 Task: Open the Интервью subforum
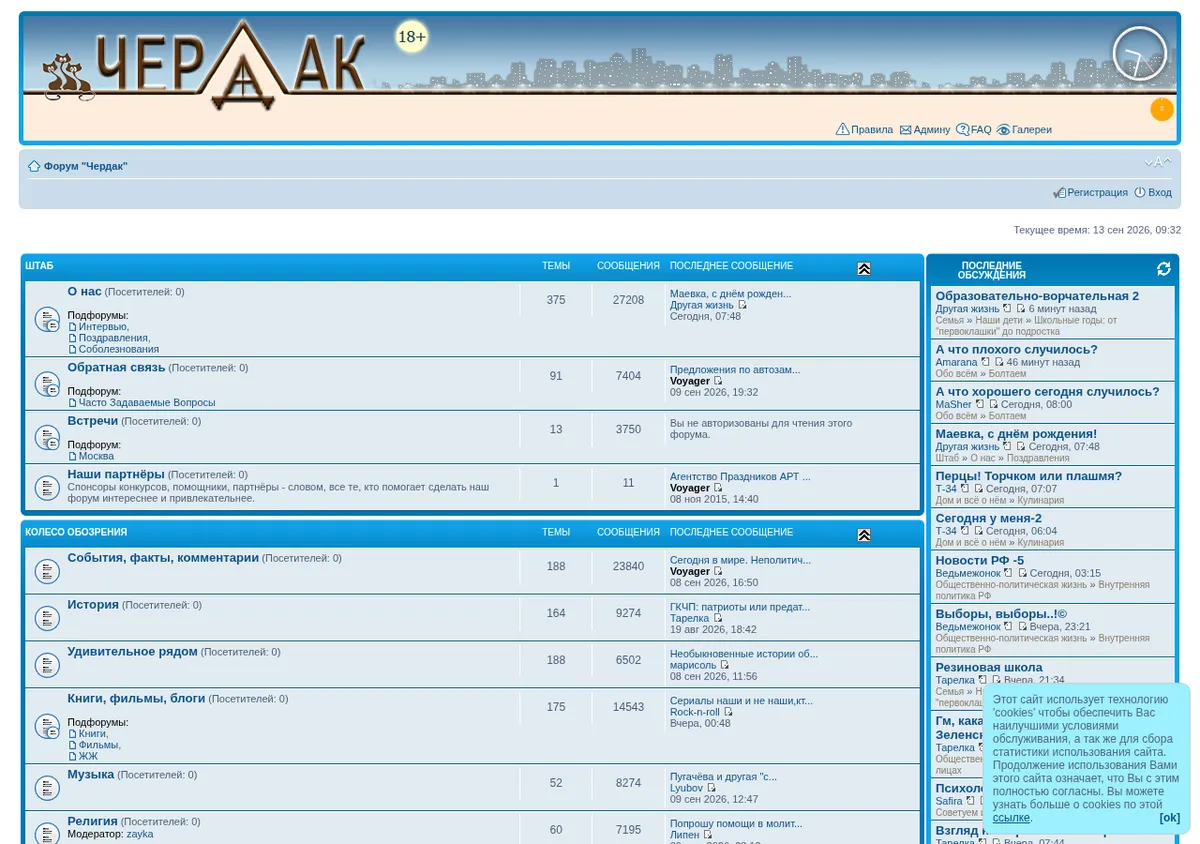pyautogui.click(x=102, y=327)
